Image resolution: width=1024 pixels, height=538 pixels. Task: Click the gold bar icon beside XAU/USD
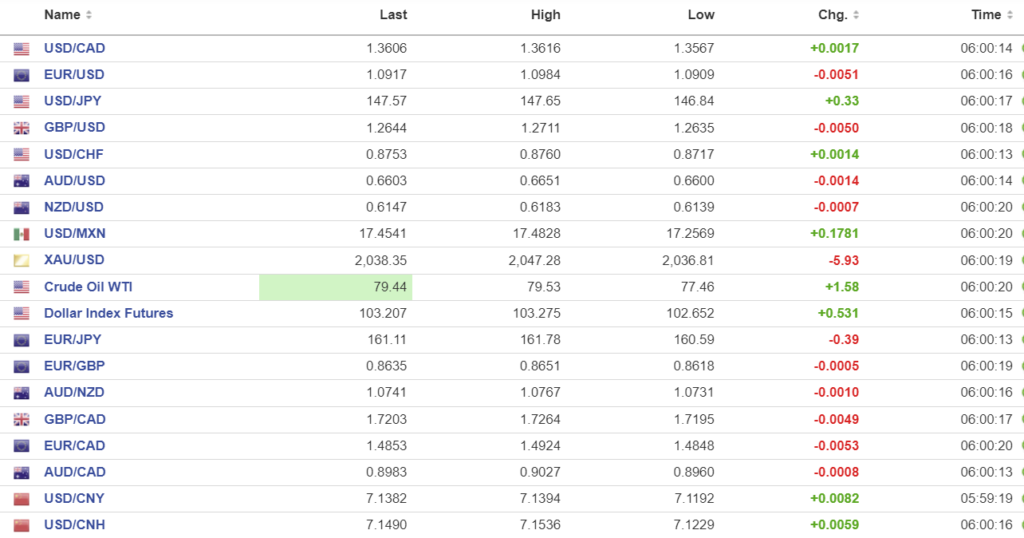[x=21, y=260]
